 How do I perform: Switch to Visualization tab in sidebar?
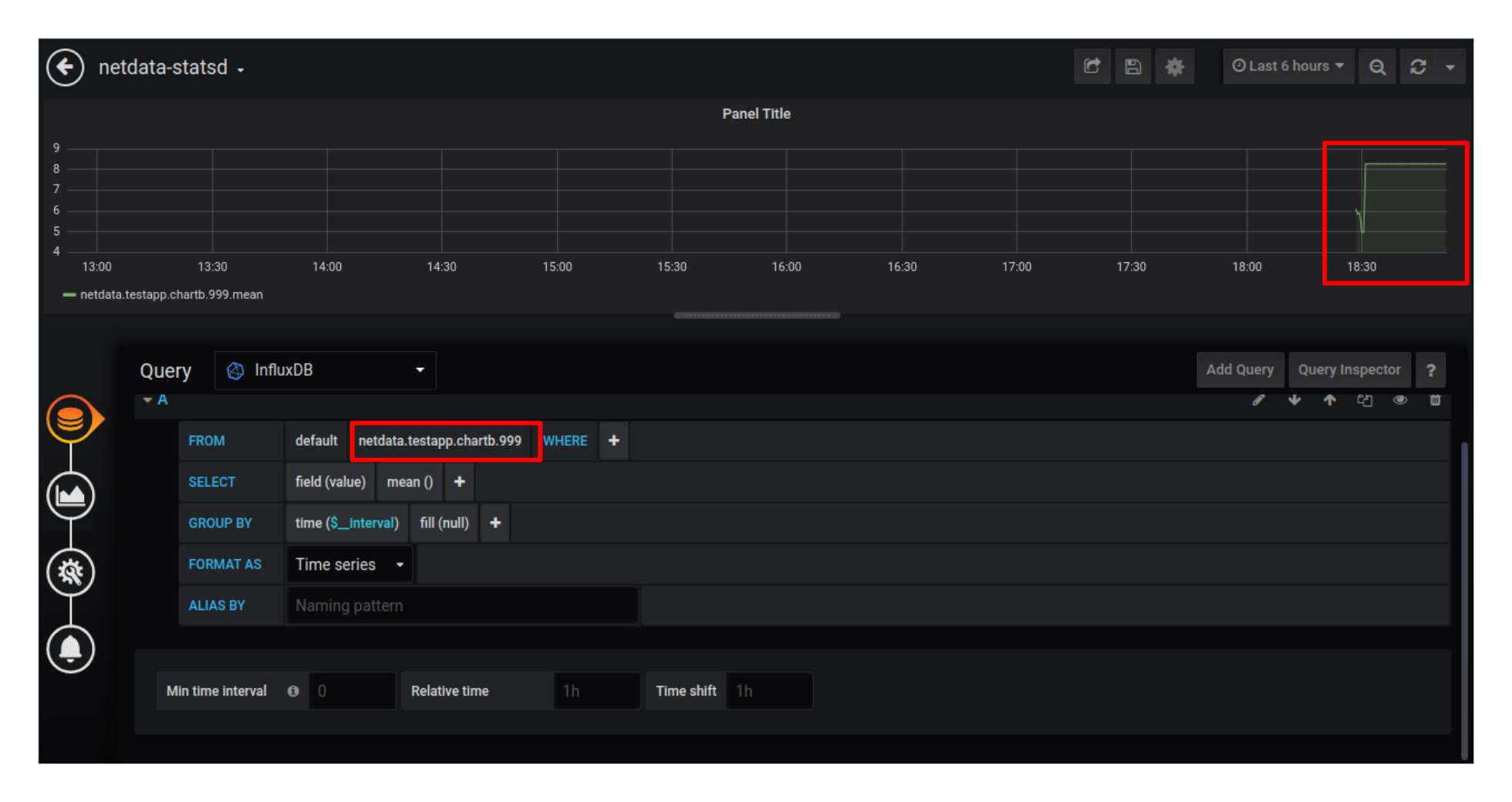tap(70, 495)
